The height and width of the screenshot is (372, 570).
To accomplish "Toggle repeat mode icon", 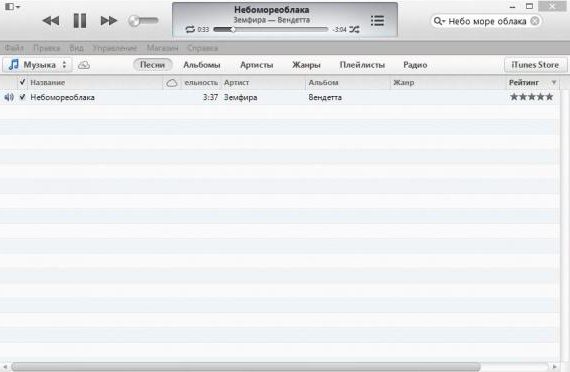I will pyautogui.click(x=190, y=29).
